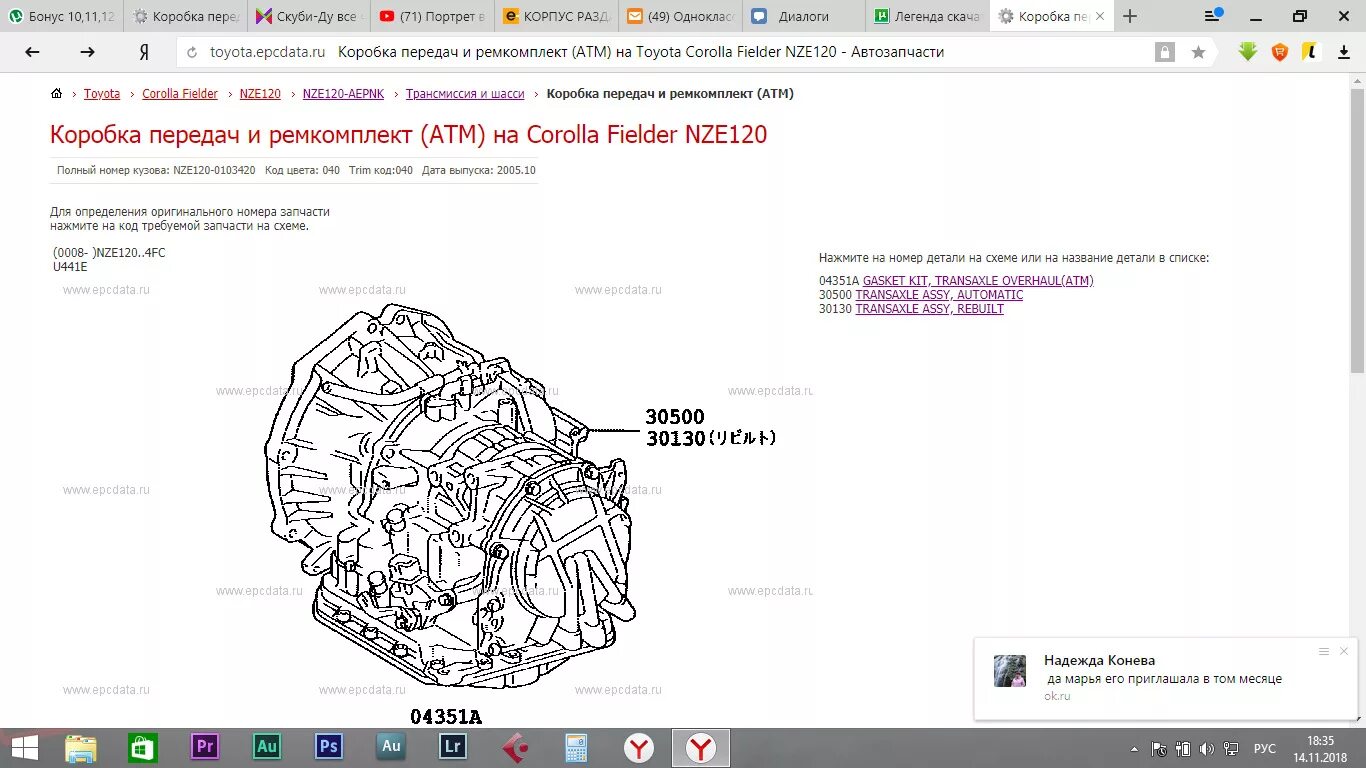Switch input language РУС indicator
The height and width of the screenshot is (768, 1366).
click(x=1265, y=748)
